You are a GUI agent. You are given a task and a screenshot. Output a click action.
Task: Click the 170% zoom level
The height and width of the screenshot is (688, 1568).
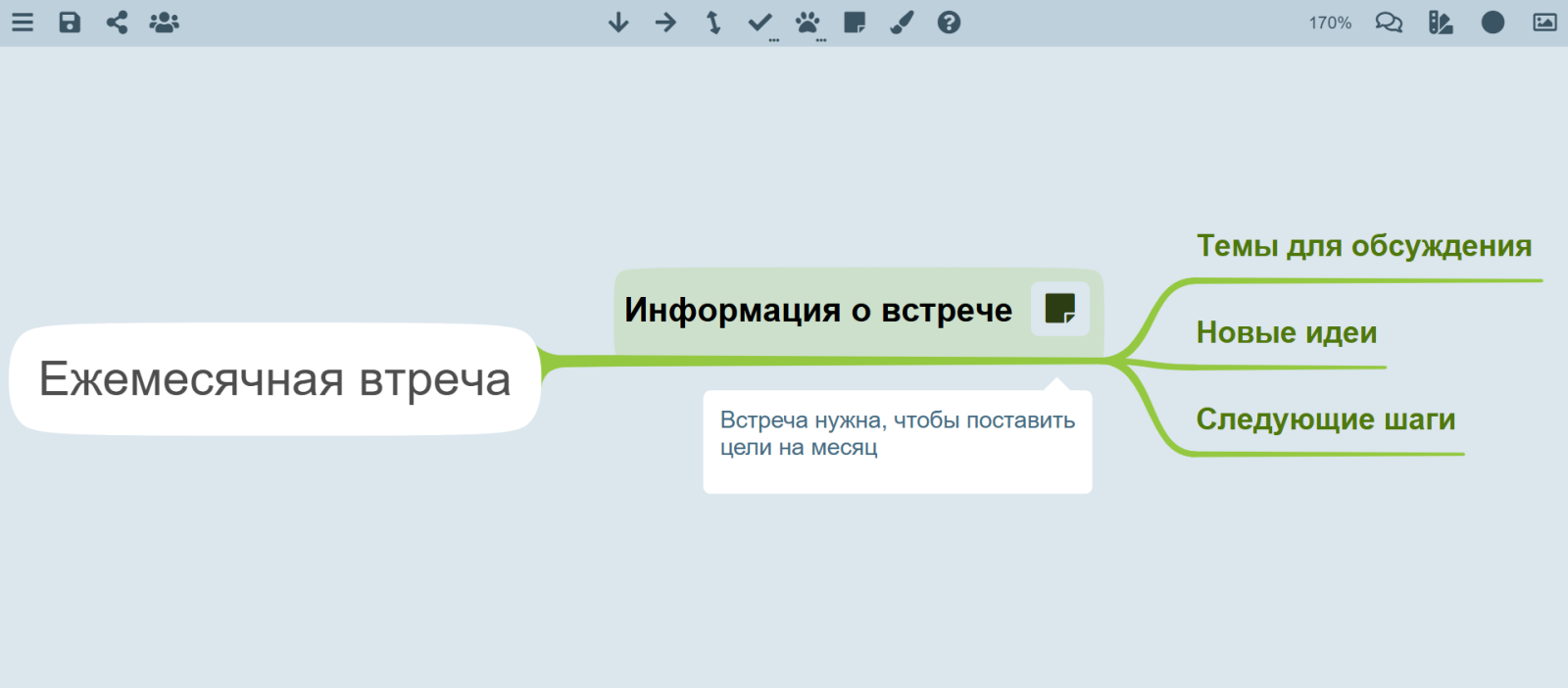1330,23
